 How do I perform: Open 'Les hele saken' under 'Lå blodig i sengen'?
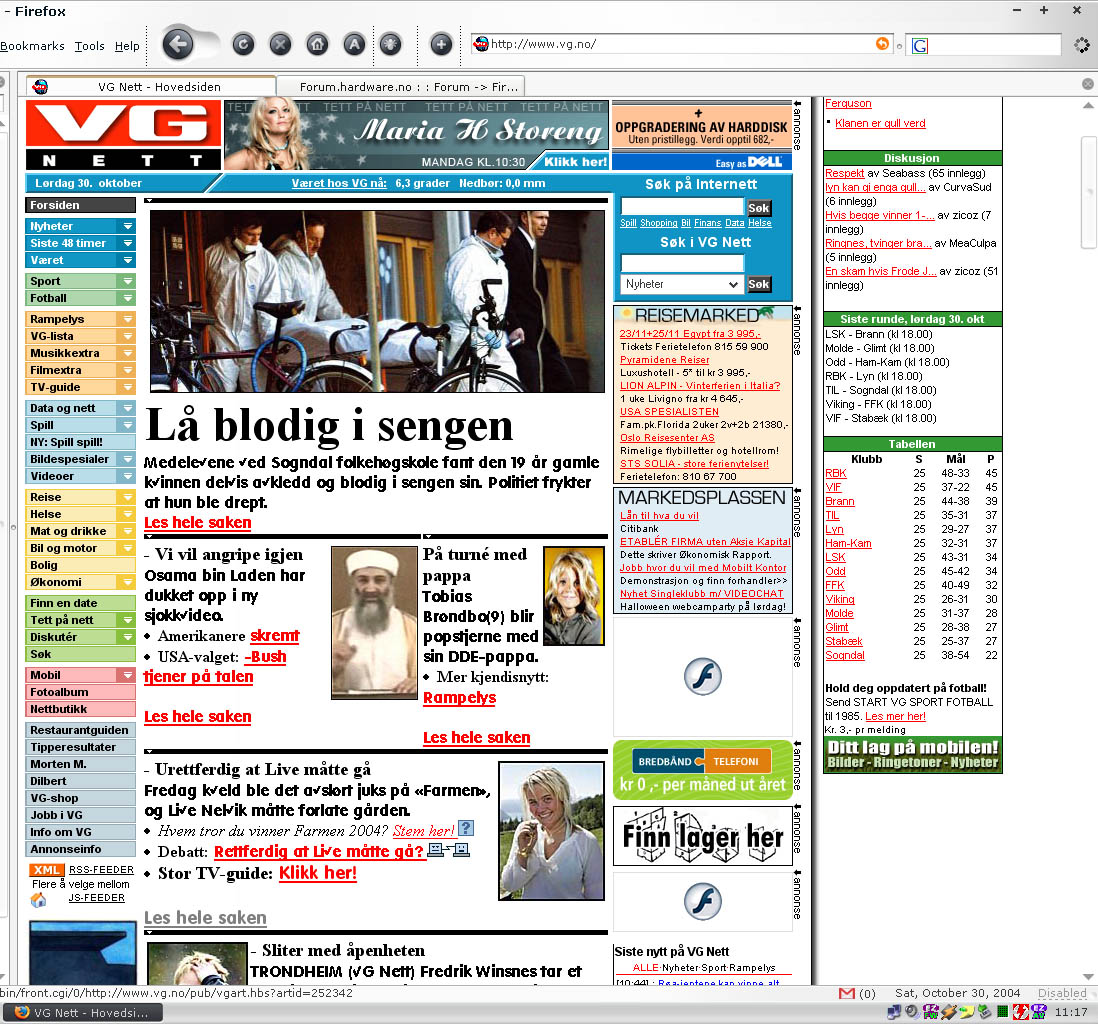(x=197, y=523)
